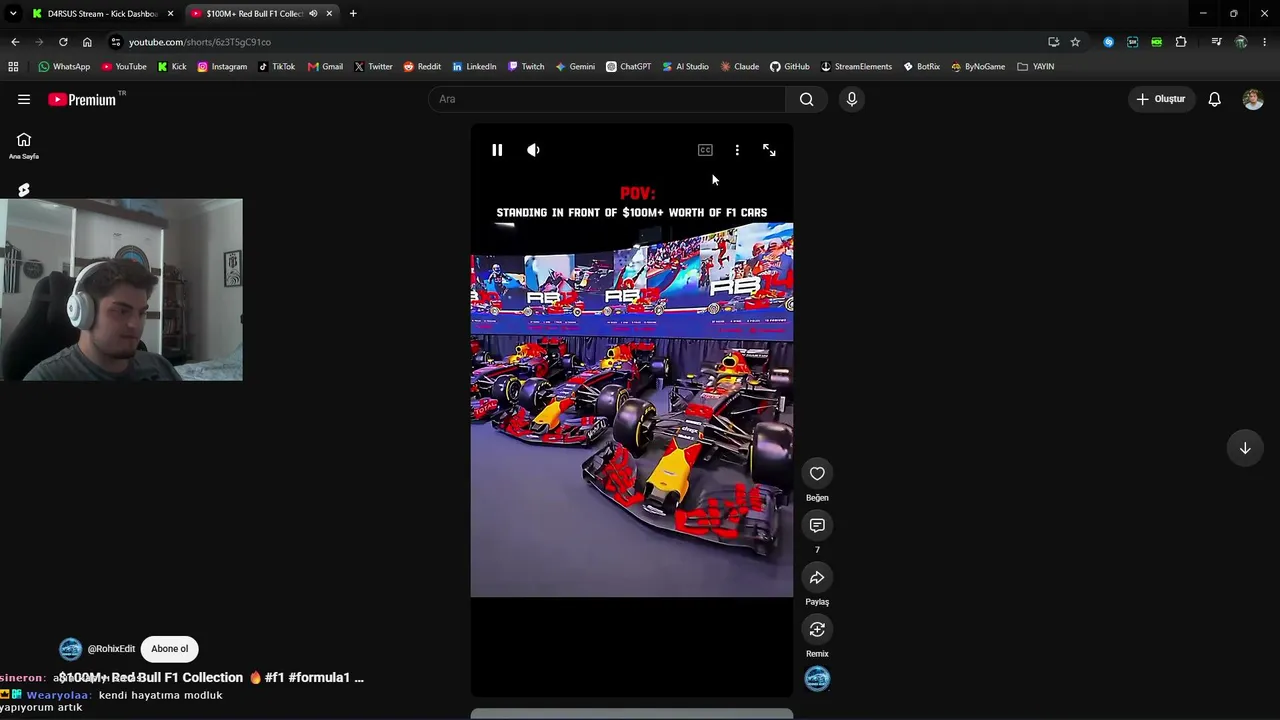Open the apps grid on the bookmarks bar
This screenshot has height=720, width=1280.
pos(13,67)
